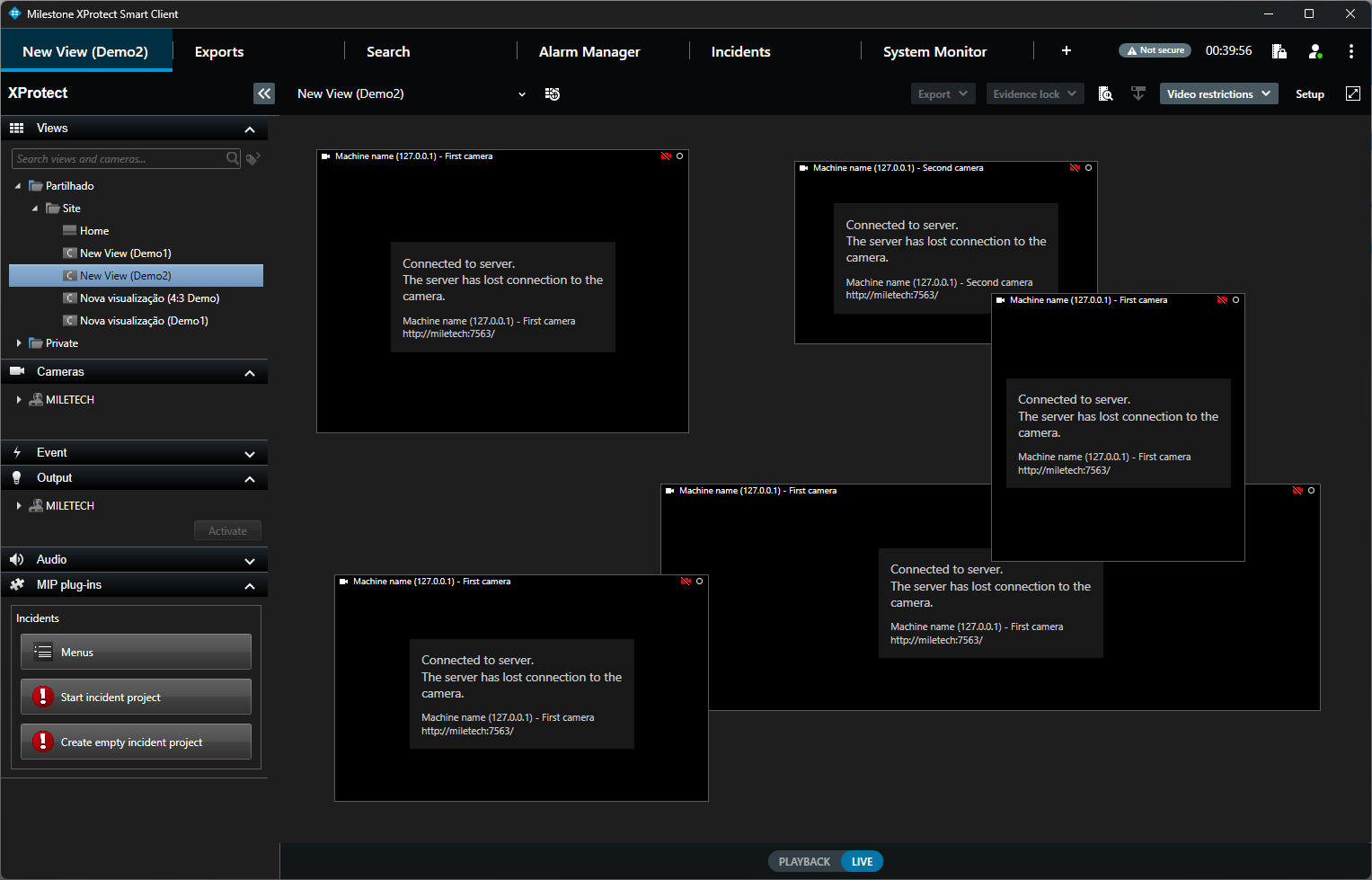Expand MILETECH under Output
The width and height of the screenshot is (1372, 880).
coord(18,506)
